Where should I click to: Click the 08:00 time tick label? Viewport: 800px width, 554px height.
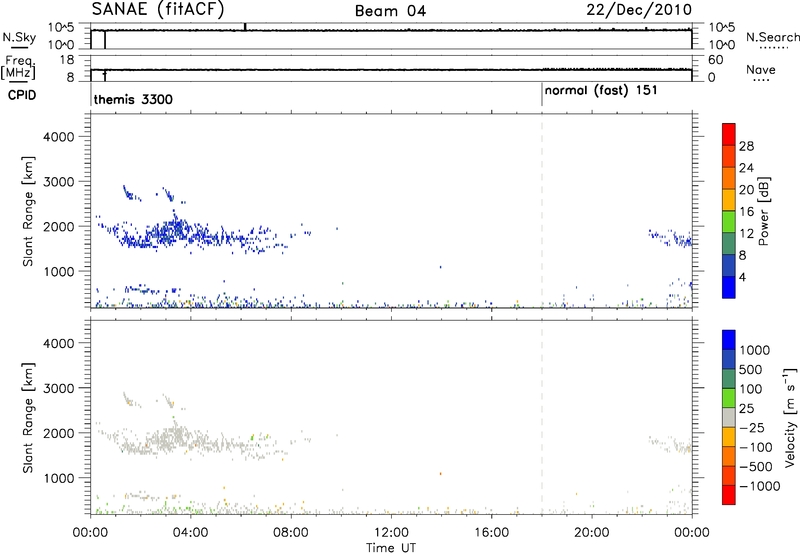point(291,533)
